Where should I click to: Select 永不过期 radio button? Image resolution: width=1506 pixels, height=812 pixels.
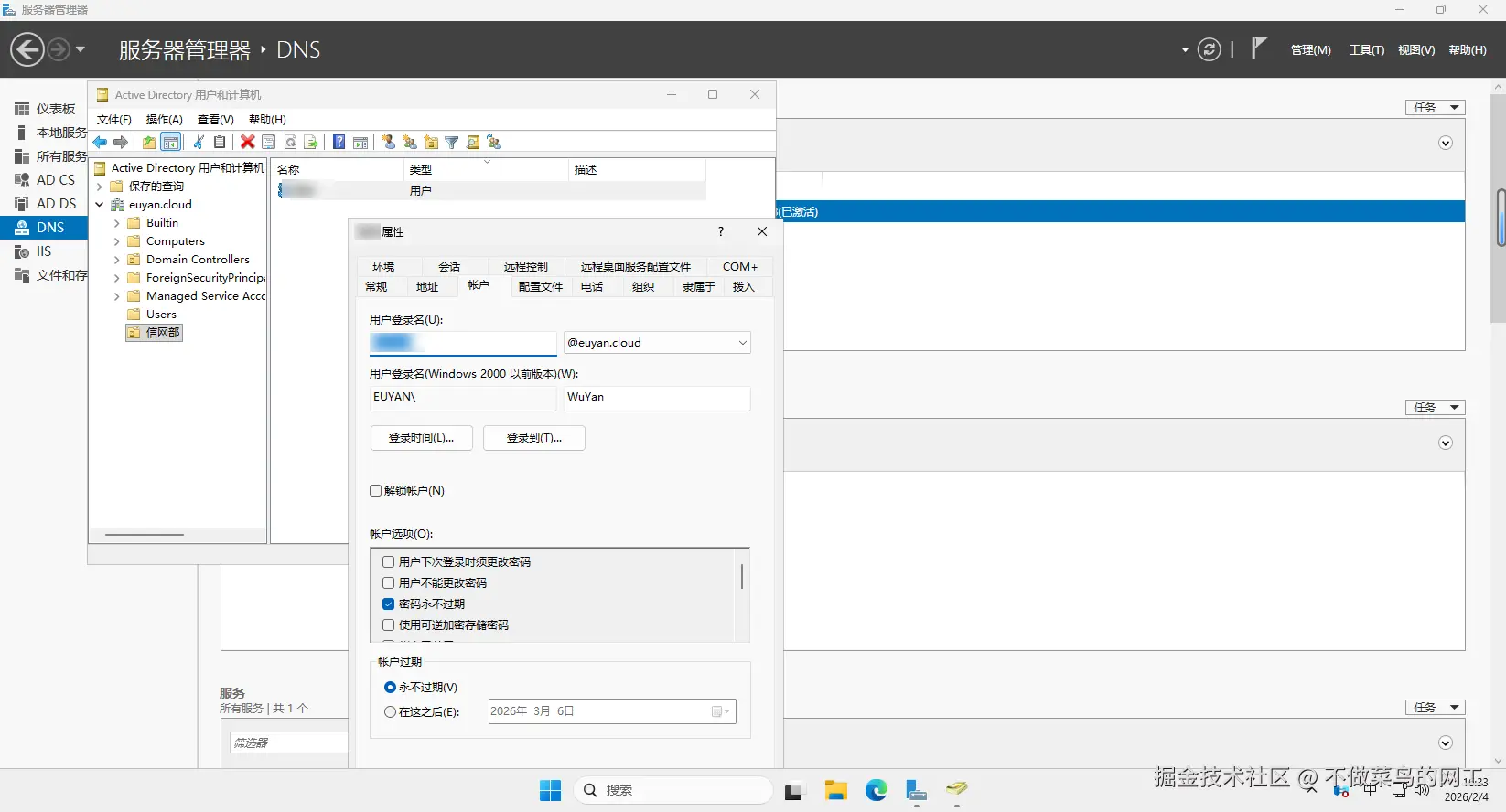391,688
